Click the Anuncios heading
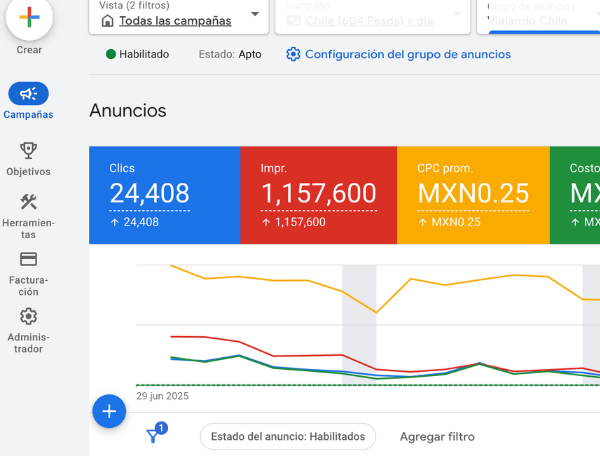The height and width of the screenshot is (456, 600). [x=128, y=111]
